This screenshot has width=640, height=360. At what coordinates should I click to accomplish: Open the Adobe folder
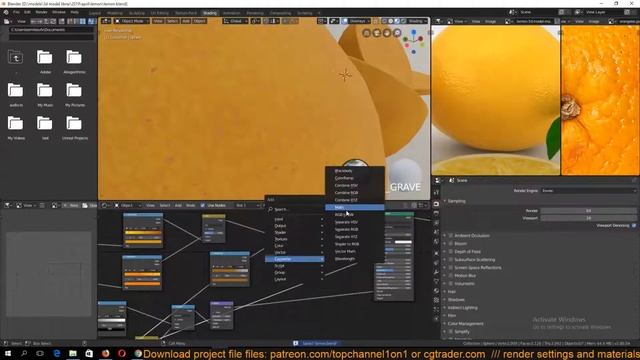tap(45, 61)
